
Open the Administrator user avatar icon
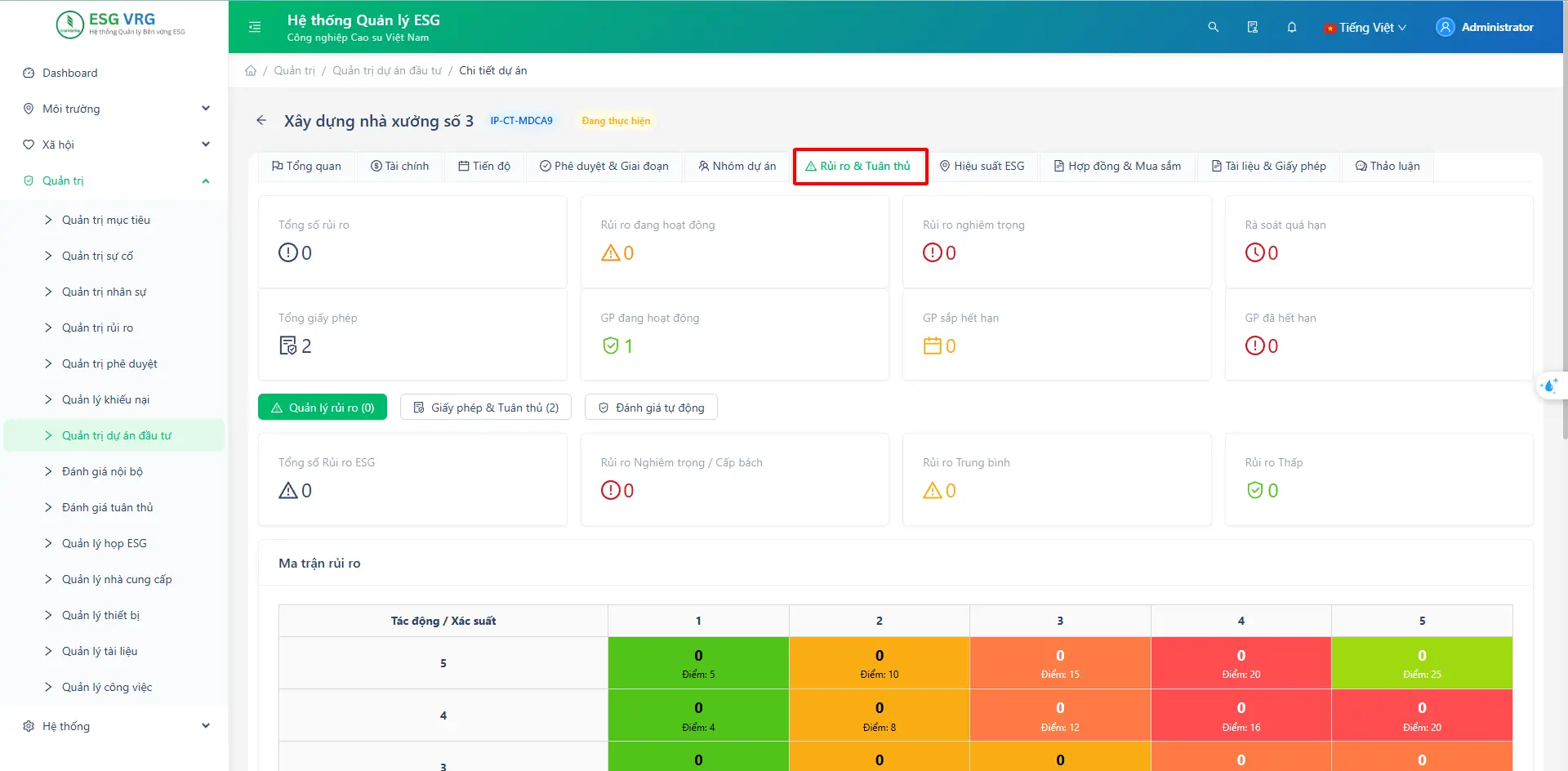click(x=1445, y=27)
